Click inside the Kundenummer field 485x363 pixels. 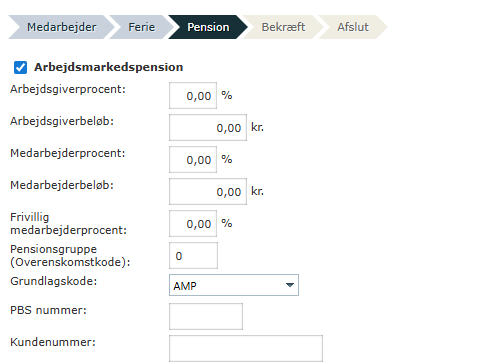click(x=246, y=348)
